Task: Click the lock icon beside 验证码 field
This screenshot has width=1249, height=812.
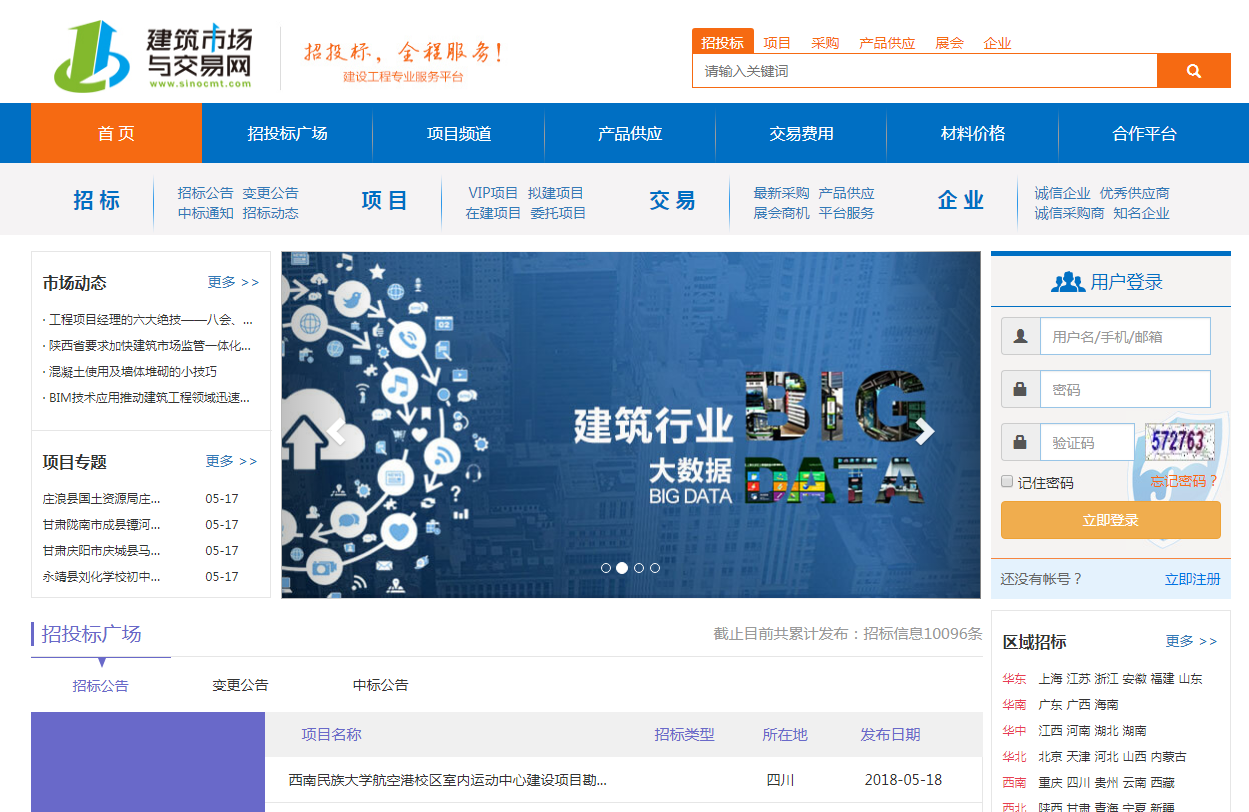Action: point(1020,442)
